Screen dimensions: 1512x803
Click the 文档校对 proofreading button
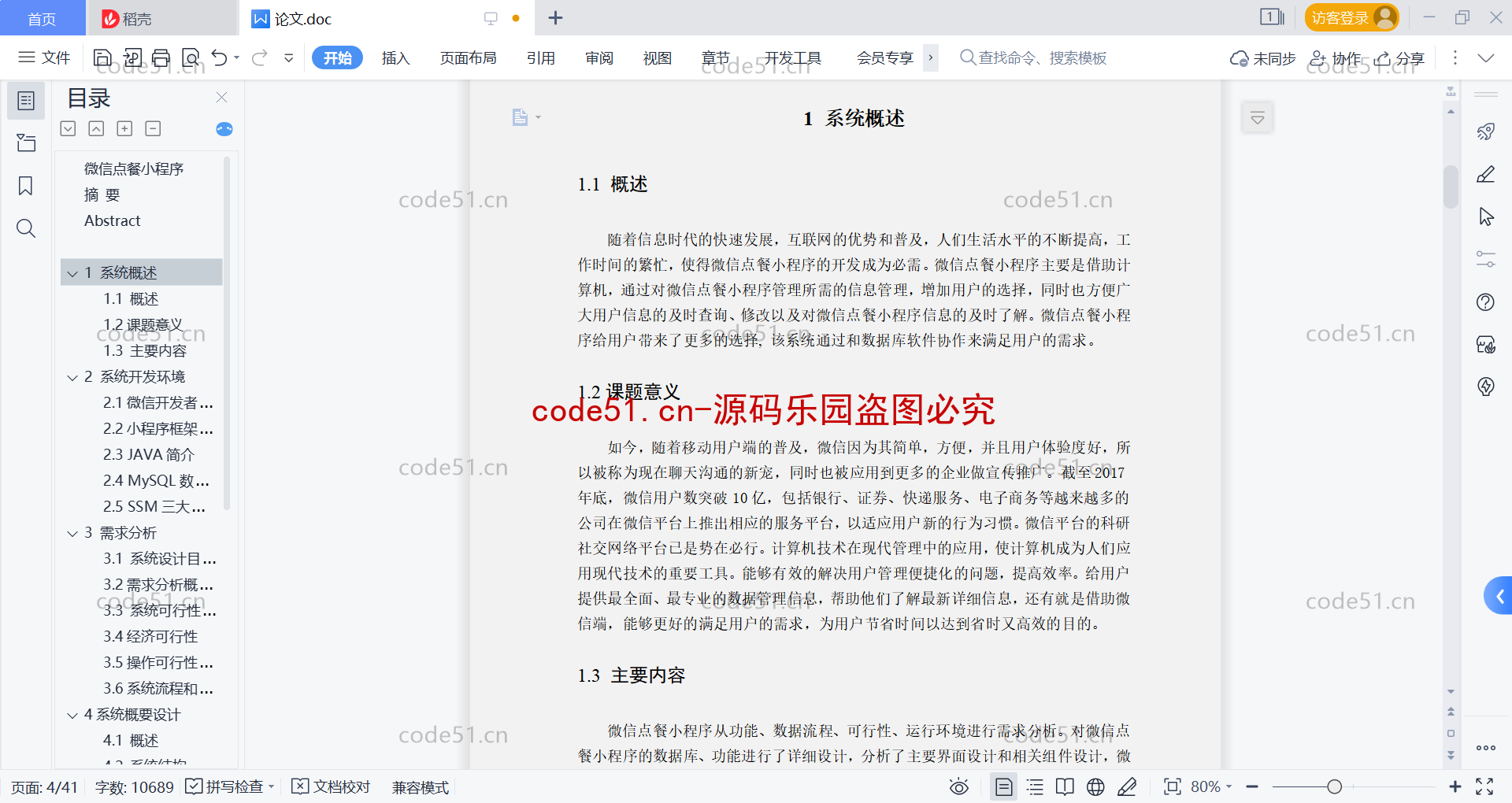(x=331, y=786)
